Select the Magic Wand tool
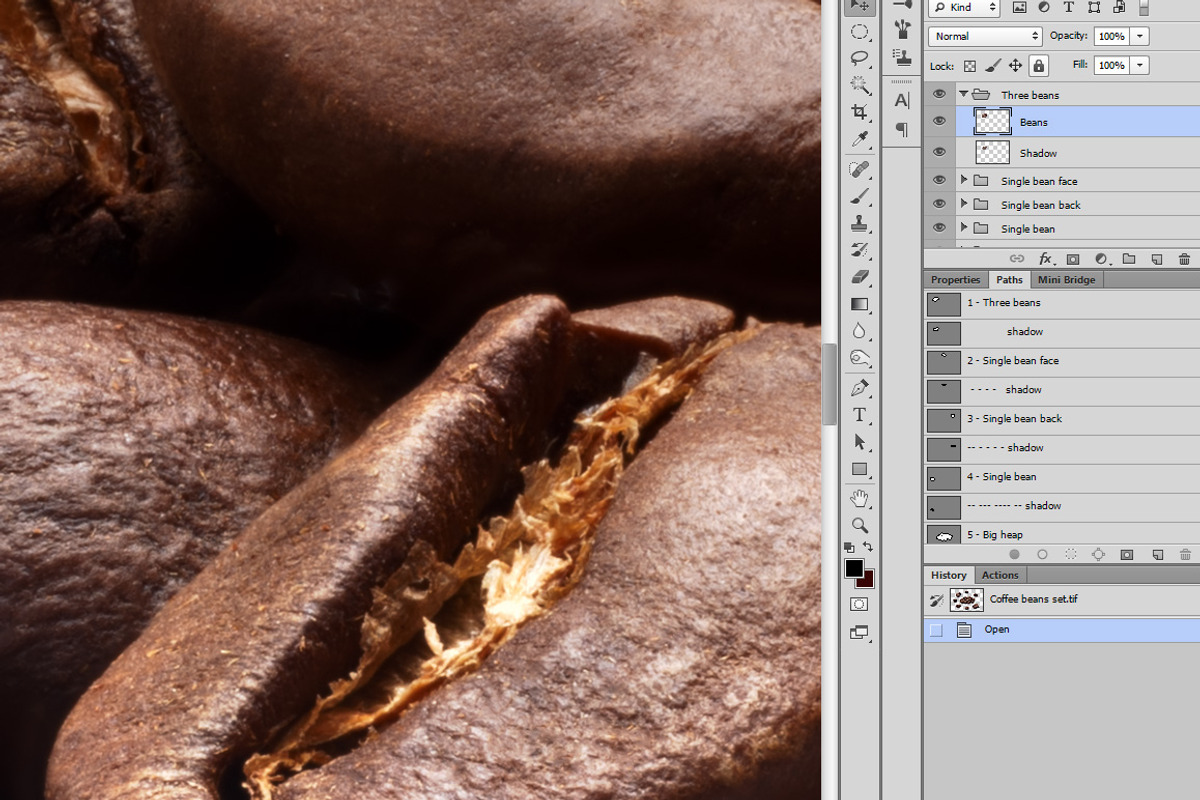 pyautogui.click(x=859, y=85)
